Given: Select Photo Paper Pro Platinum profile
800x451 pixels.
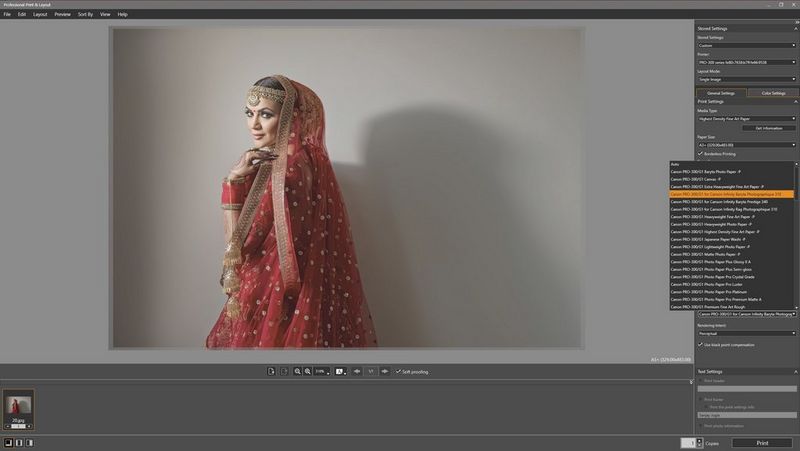Looking at the screenshot, I should click(x=732, y=292).
